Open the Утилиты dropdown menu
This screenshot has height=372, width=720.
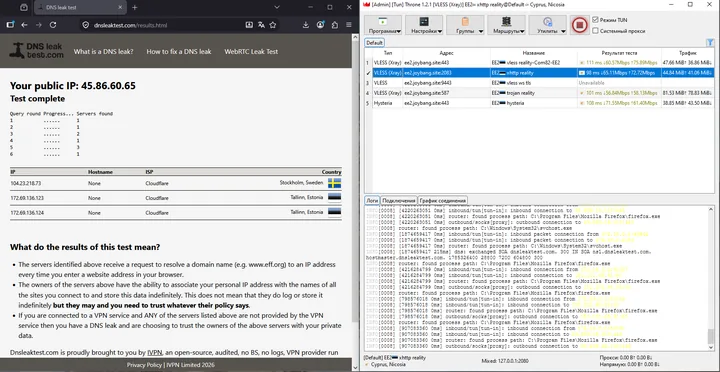tap(547, 25)
